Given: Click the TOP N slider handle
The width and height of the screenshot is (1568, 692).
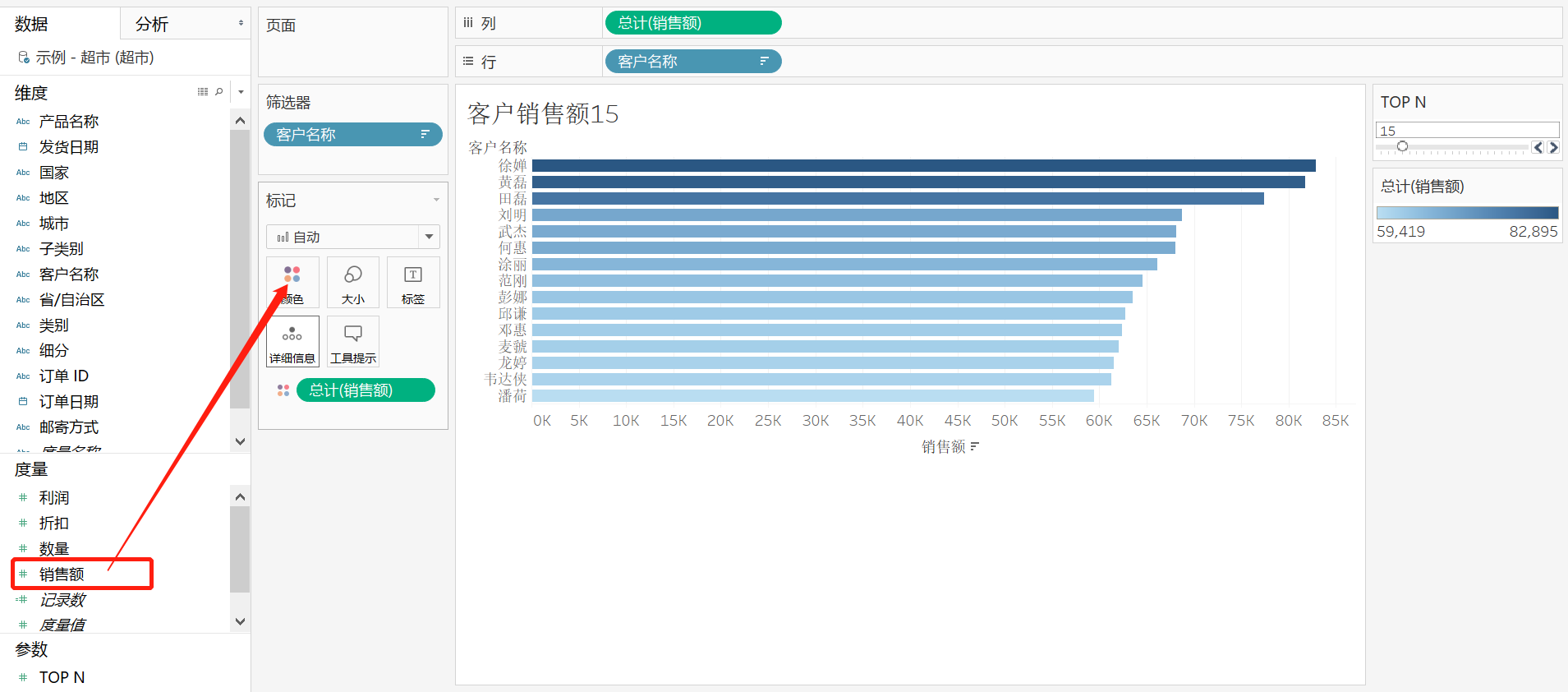Looking at the screenshot, I should tap(1402, 146).
